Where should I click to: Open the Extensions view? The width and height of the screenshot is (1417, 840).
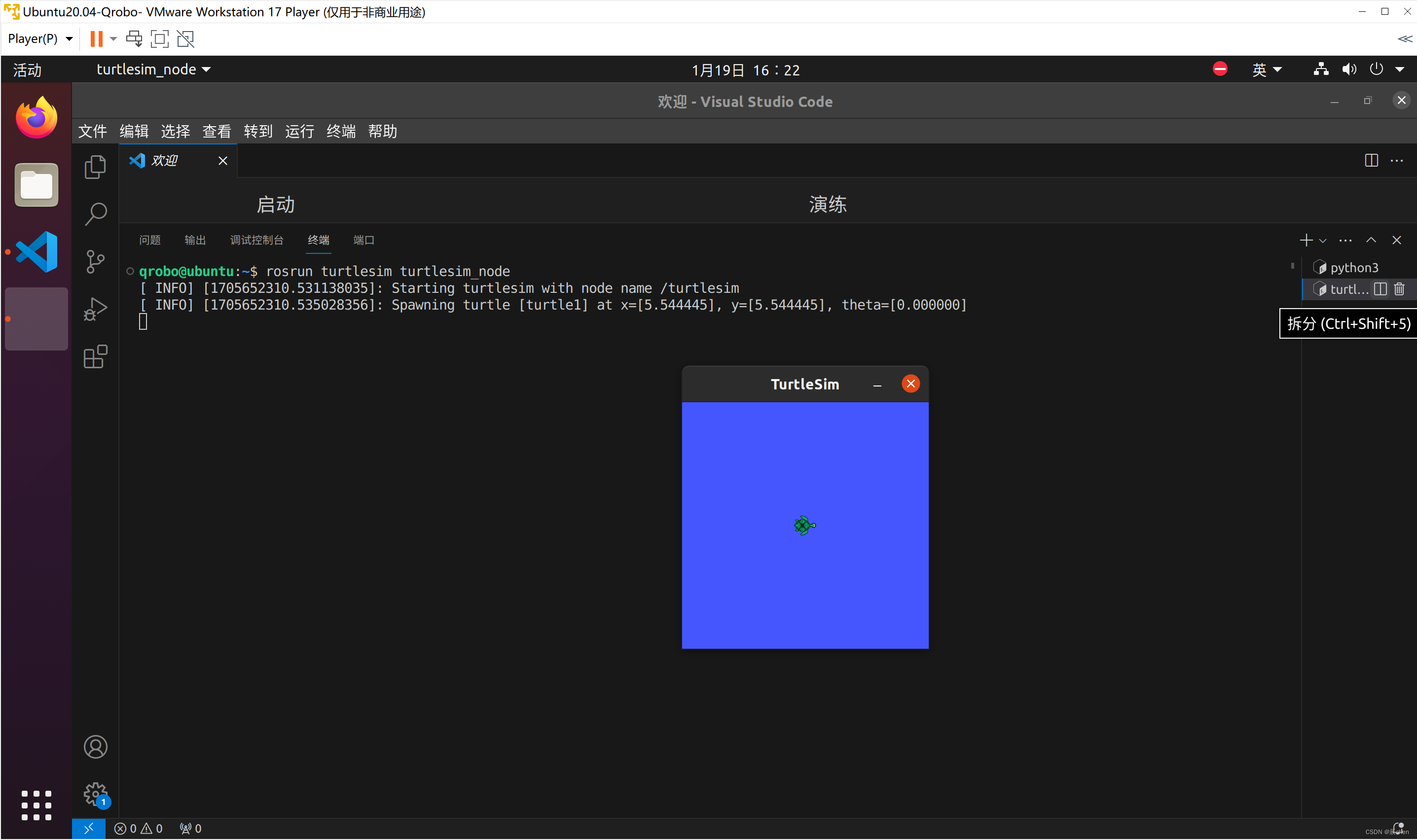(x=95, y=356)
